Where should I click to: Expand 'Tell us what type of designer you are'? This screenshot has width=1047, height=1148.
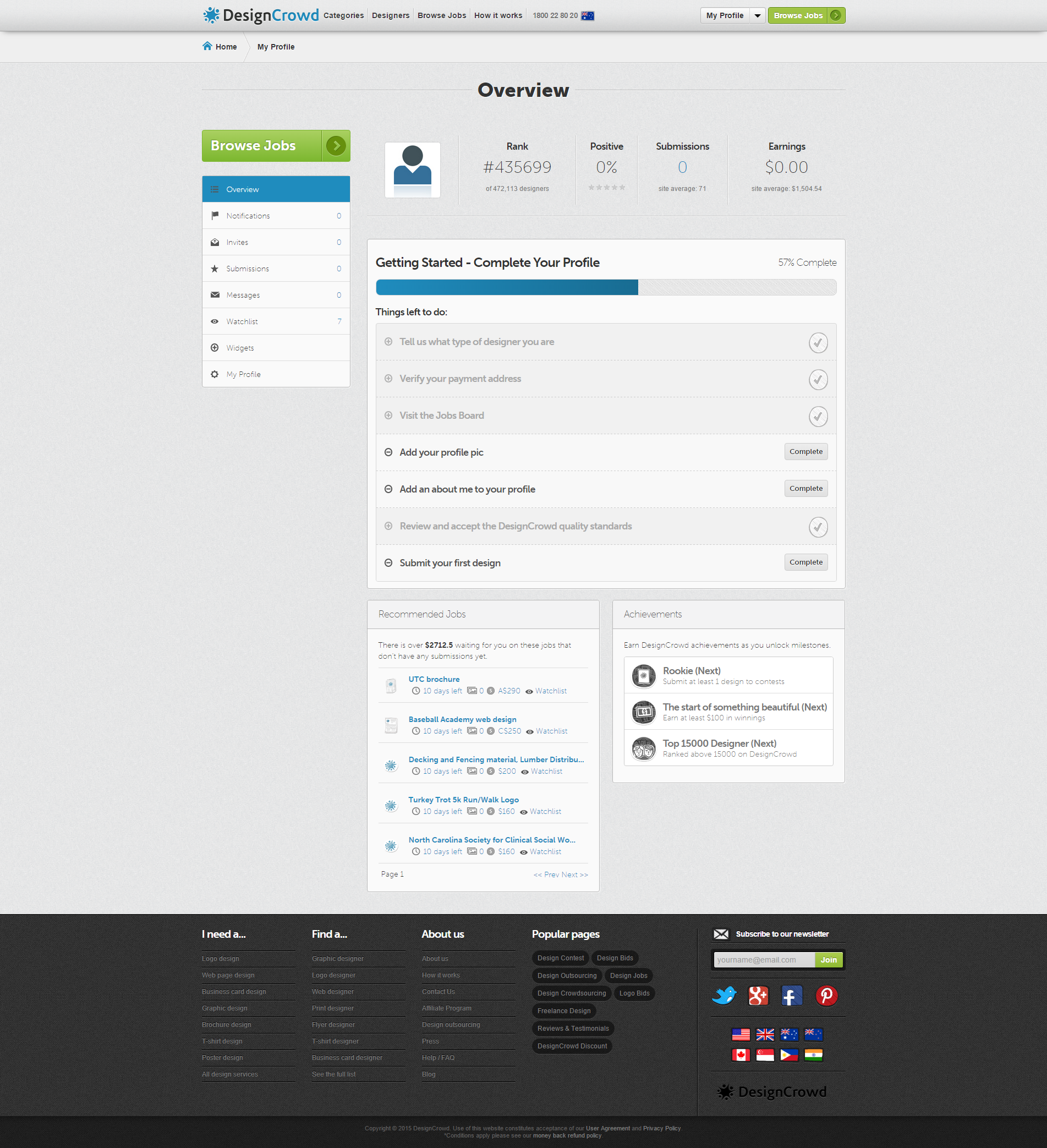[x=388, y=342]
